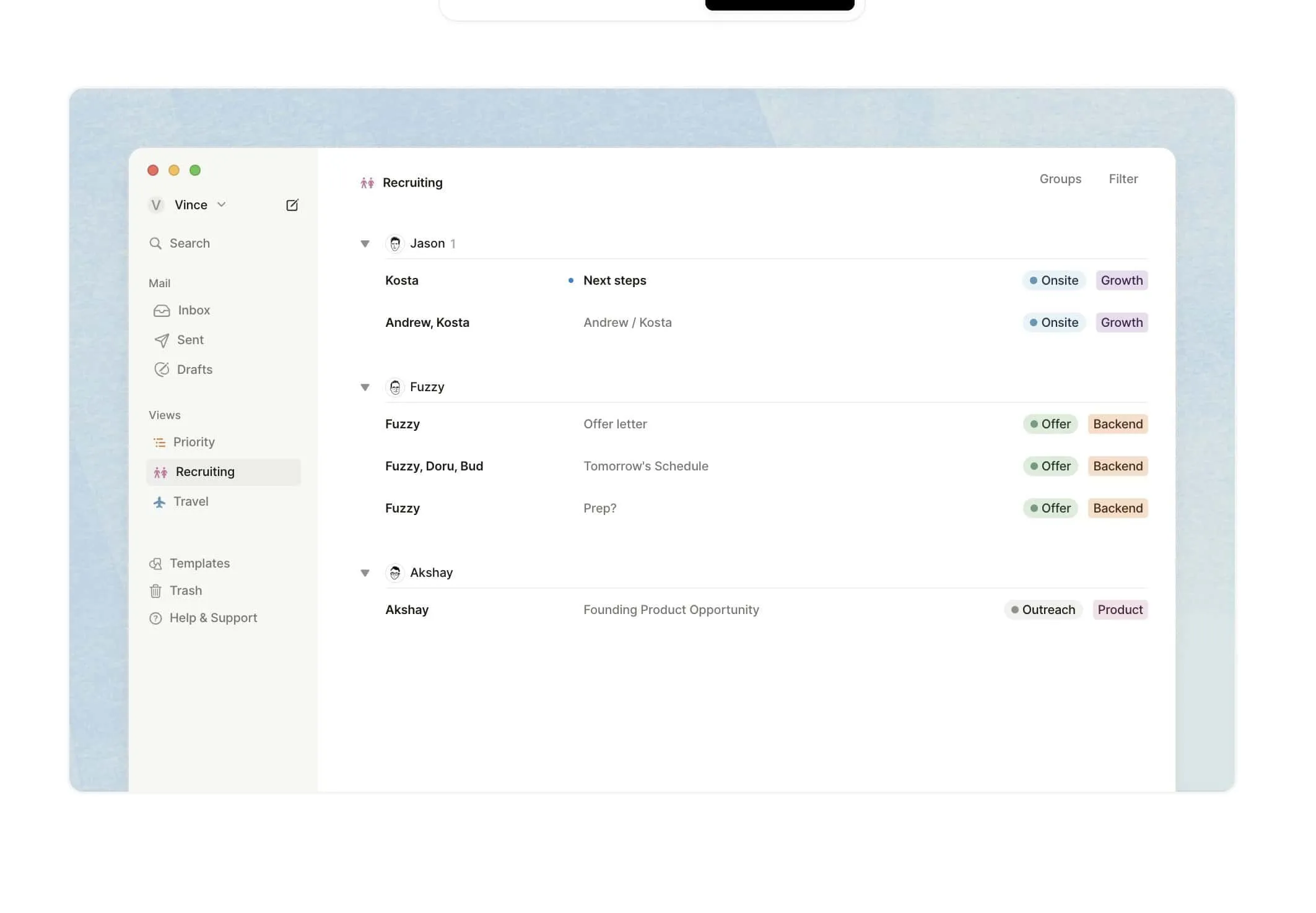Viewport: 1316px width, 913px height.
Task: Collapse the Jason conversation group
Action: pyautogui.click(x=365, y=243)
